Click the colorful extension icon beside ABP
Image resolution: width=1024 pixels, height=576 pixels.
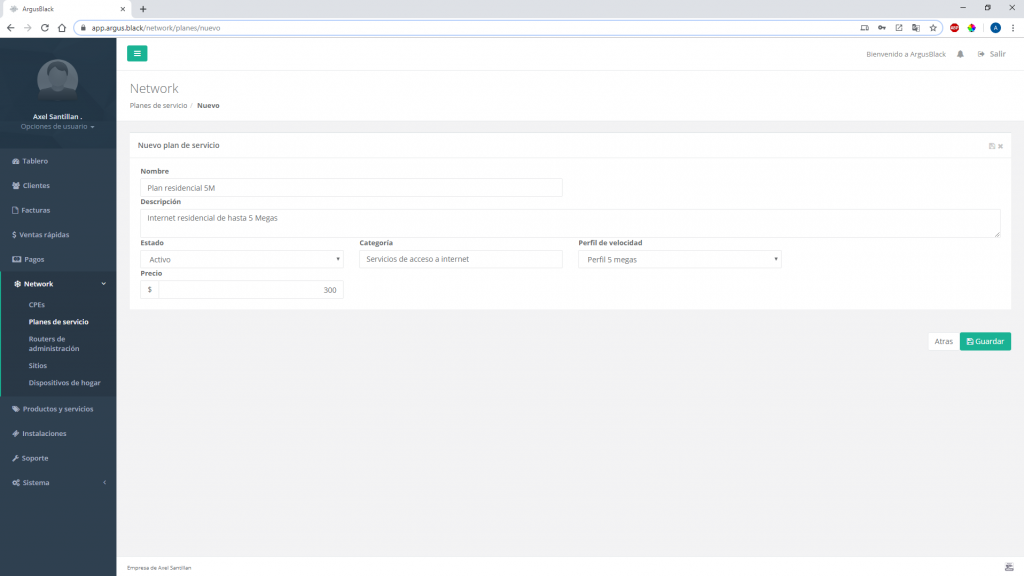click(x=972, y=28)
